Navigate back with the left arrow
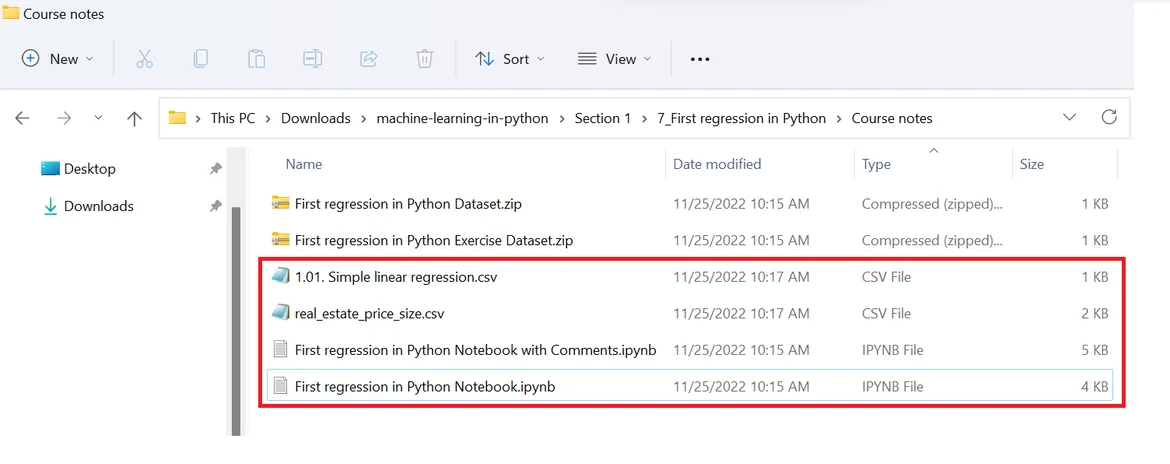This screenshot has height=464, width=1170. [22, 118]
